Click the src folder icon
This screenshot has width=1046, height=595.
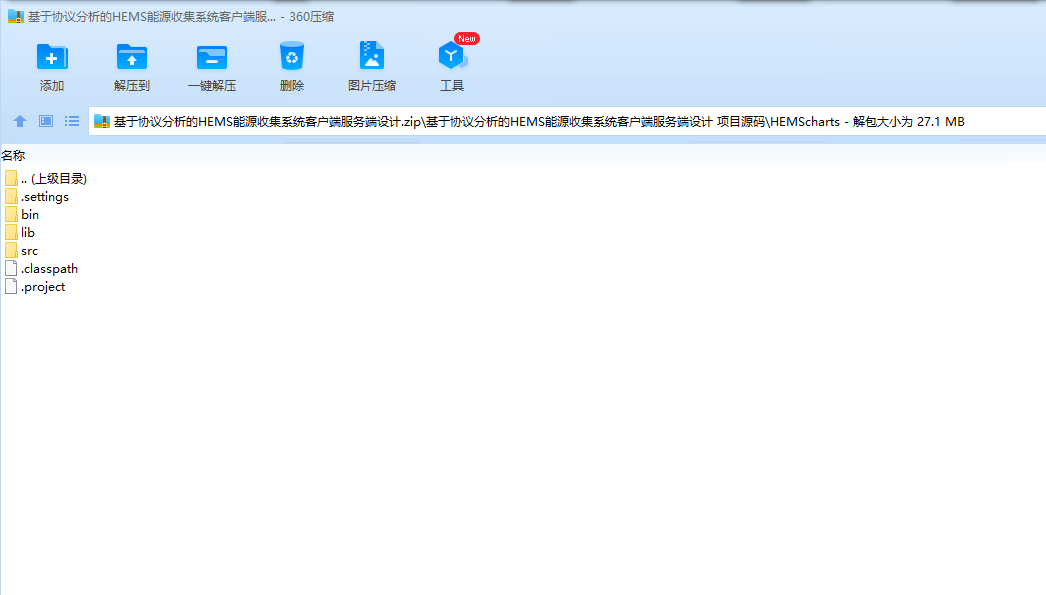tap(11, 250)
